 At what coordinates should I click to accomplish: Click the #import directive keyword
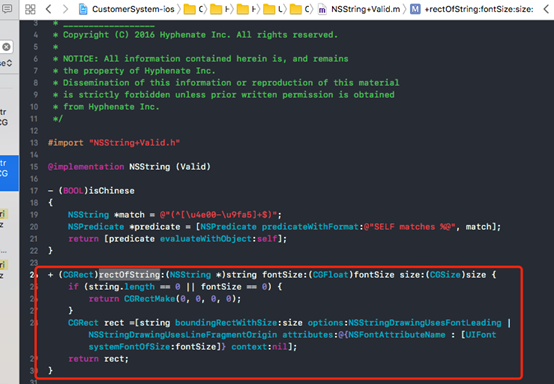[x=66, y=143]
